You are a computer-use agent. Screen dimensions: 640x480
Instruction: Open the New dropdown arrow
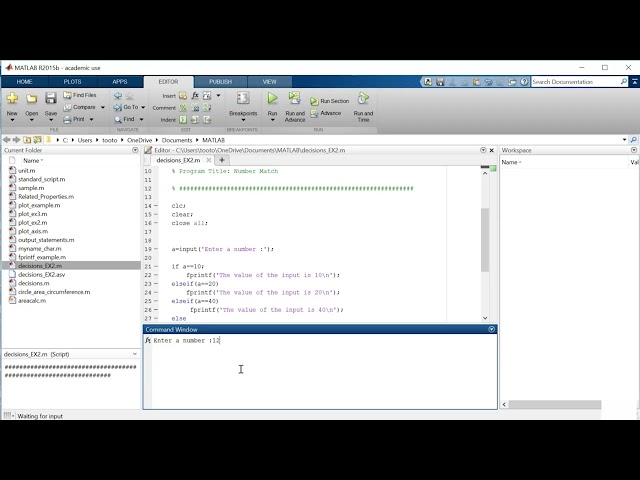click(12, 120)
